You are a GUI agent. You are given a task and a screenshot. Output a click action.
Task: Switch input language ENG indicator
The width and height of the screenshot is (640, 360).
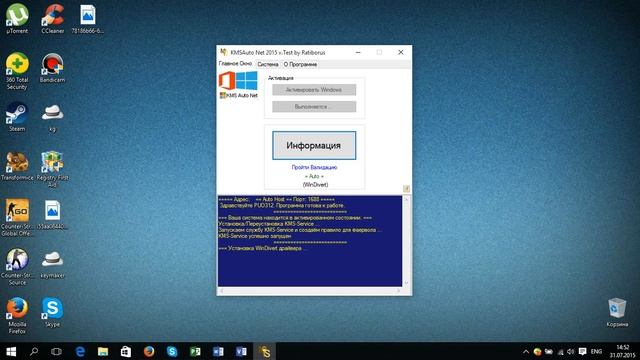pos(596,351)
